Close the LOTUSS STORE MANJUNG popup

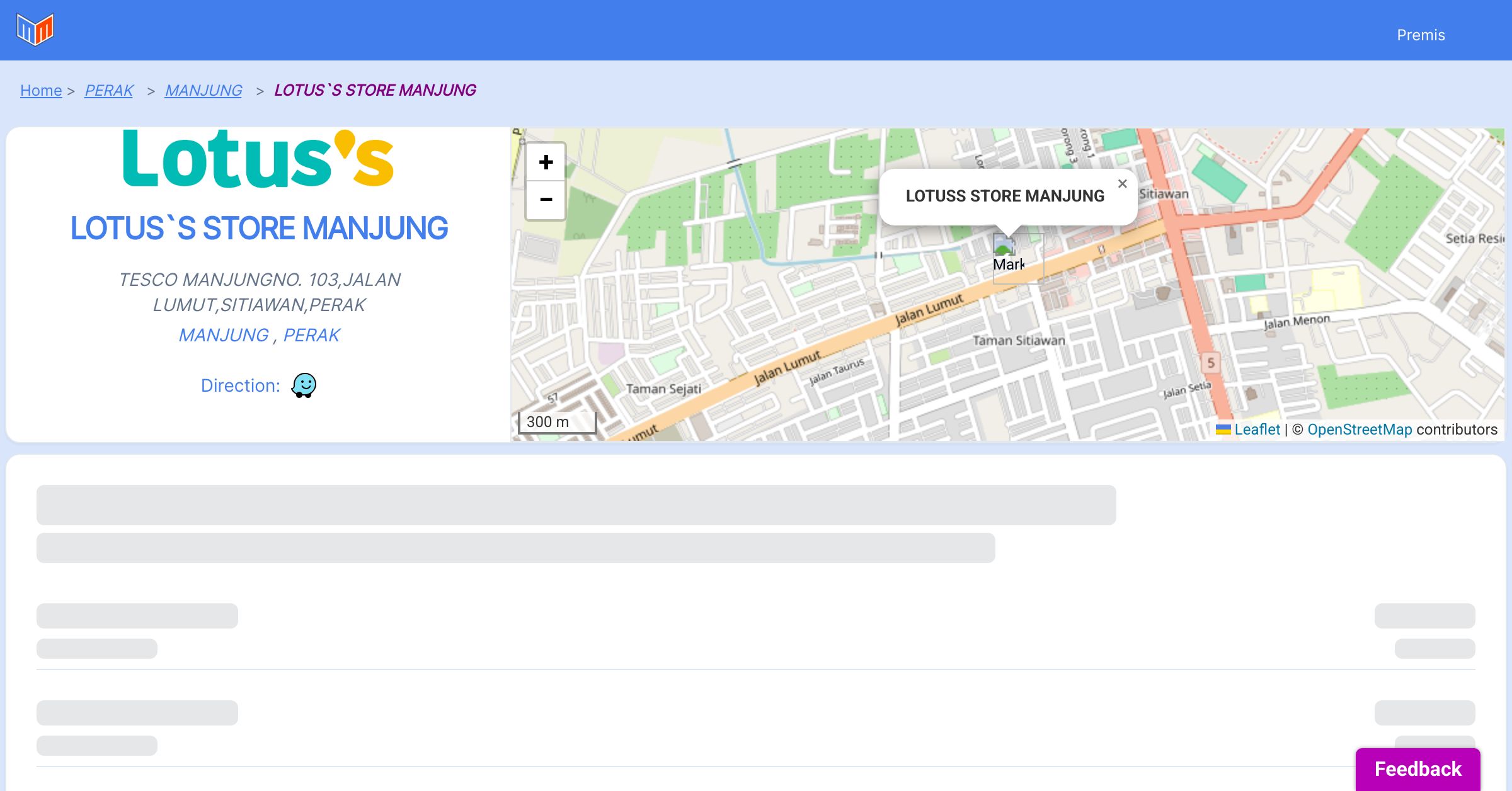1122,184
